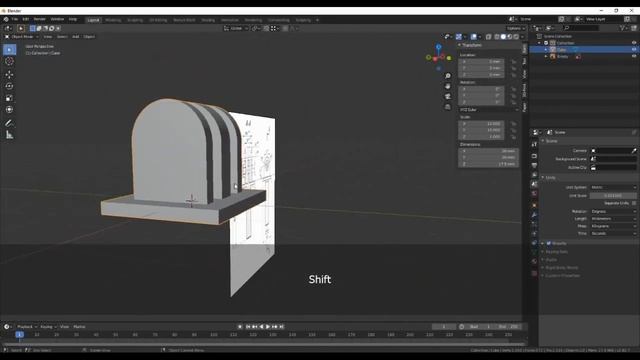Open Output properties tab icon
640x360 pixels.
(x=534, y=165)
